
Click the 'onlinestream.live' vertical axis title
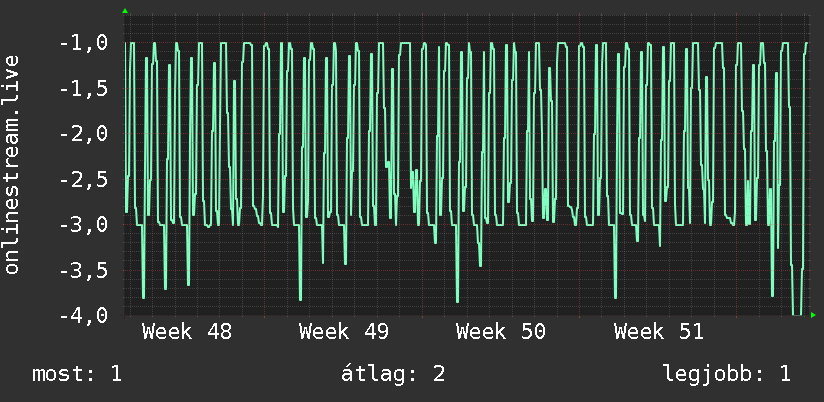tap(11, 164)
